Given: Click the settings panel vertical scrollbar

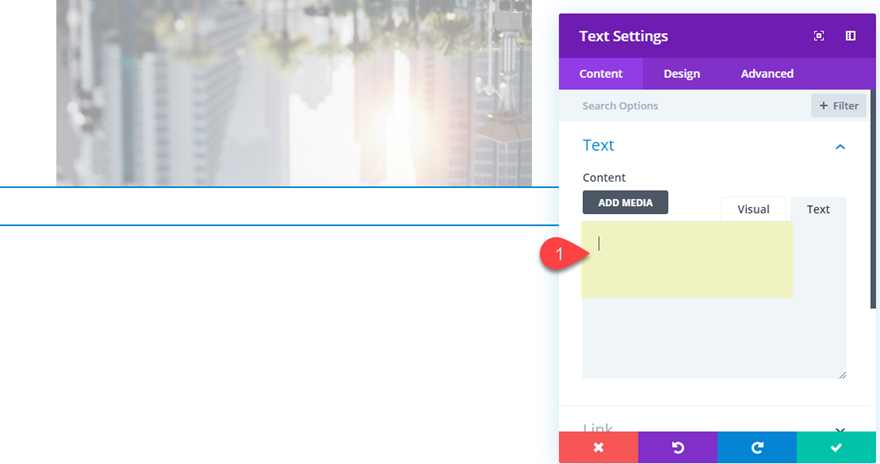Looking at the screenshot, I should [873, 199].
